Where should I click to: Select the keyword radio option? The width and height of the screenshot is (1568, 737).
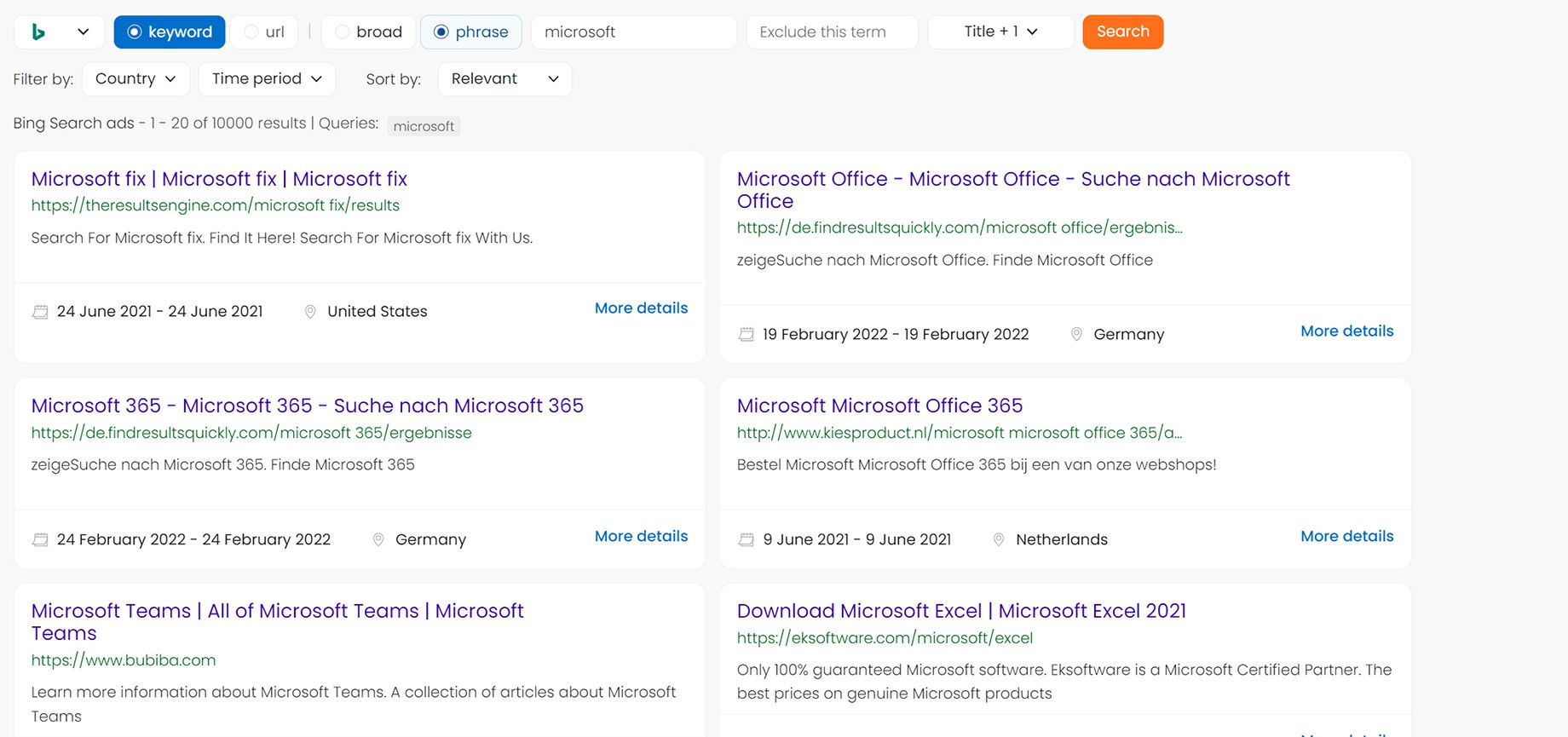tap(170, 32)
